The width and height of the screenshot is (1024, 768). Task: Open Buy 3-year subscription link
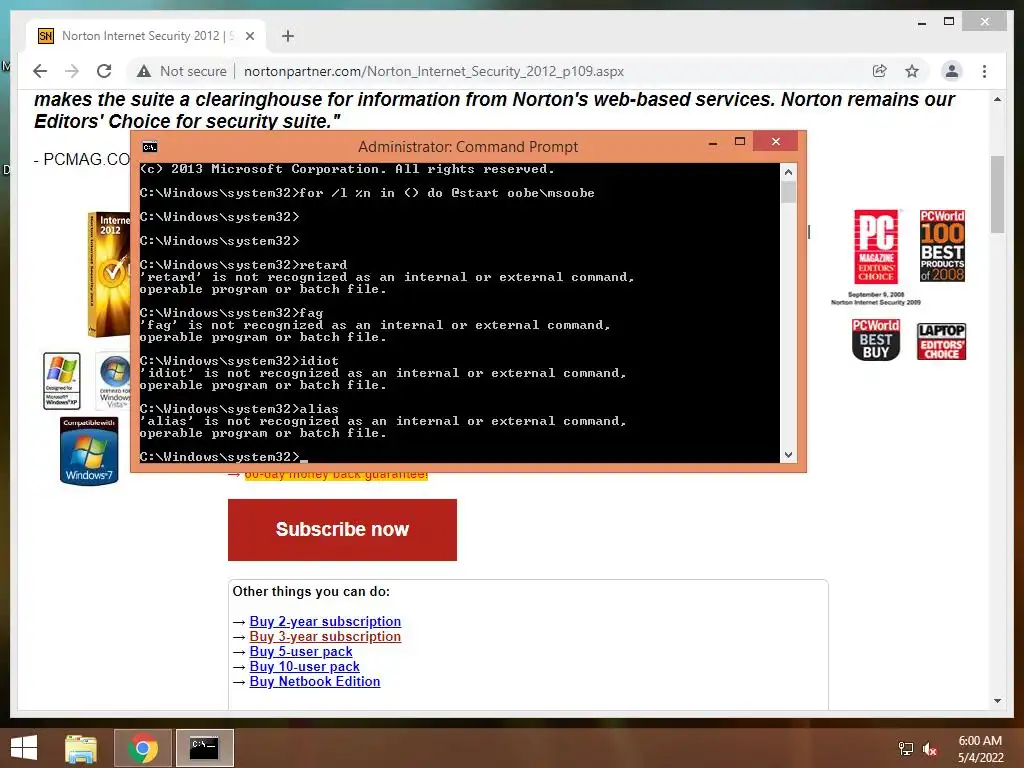point(325,636)
